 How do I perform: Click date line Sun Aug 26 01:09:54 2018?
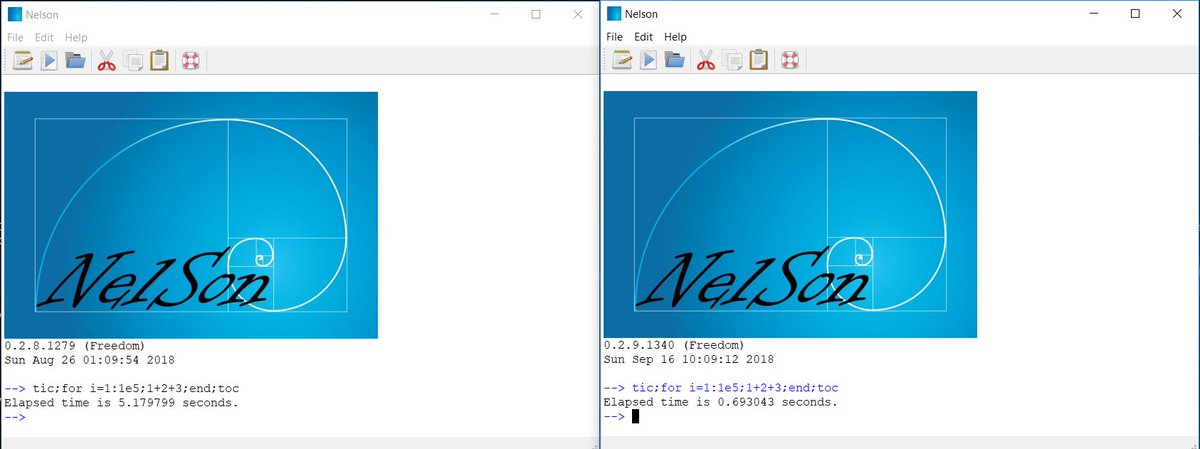pyautogui.click(x=89, y=359)
